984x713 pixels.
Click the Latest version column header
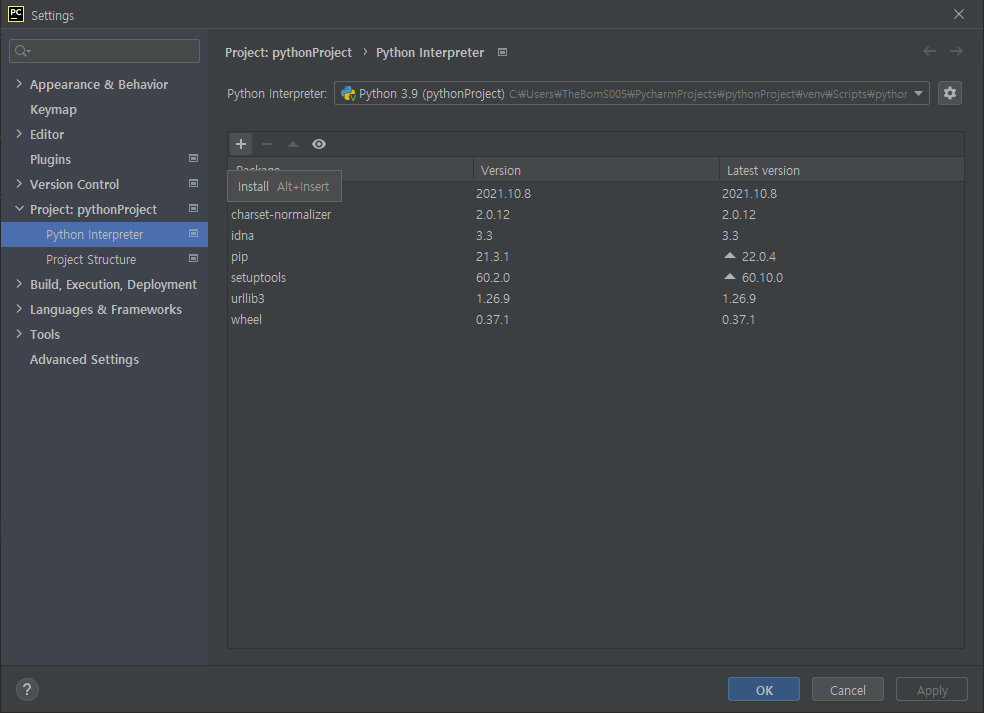click(x=842, y=170)
